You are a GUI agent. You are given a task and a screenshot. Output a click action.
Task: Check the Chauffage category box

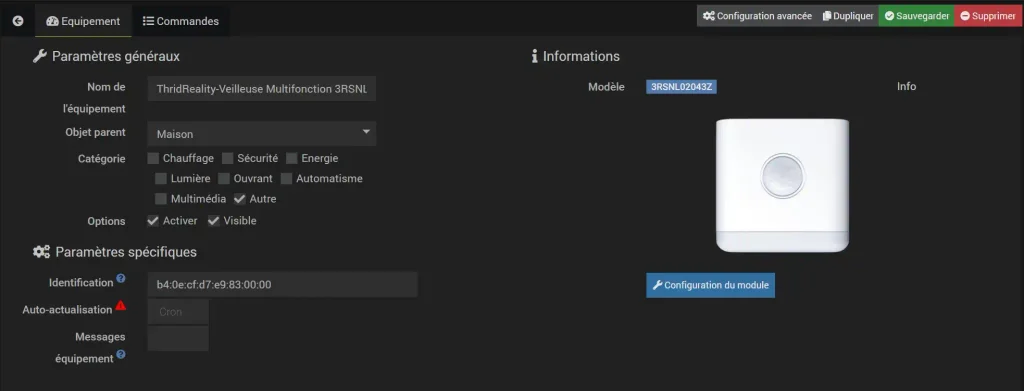pos(153,158)
